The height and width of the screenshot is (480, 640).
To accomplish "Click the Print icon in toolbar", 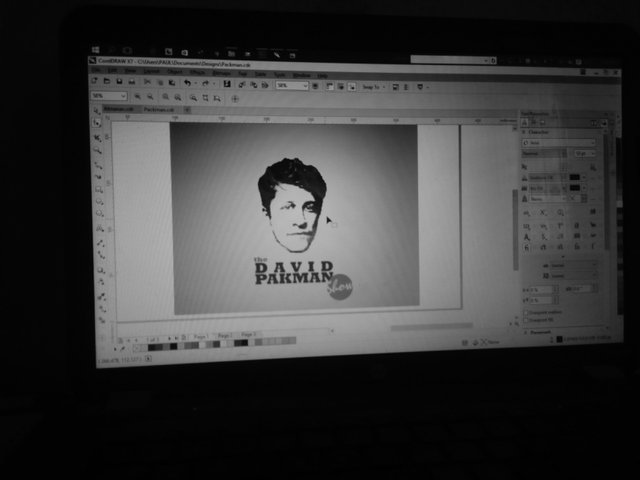I will click(132, 82).
